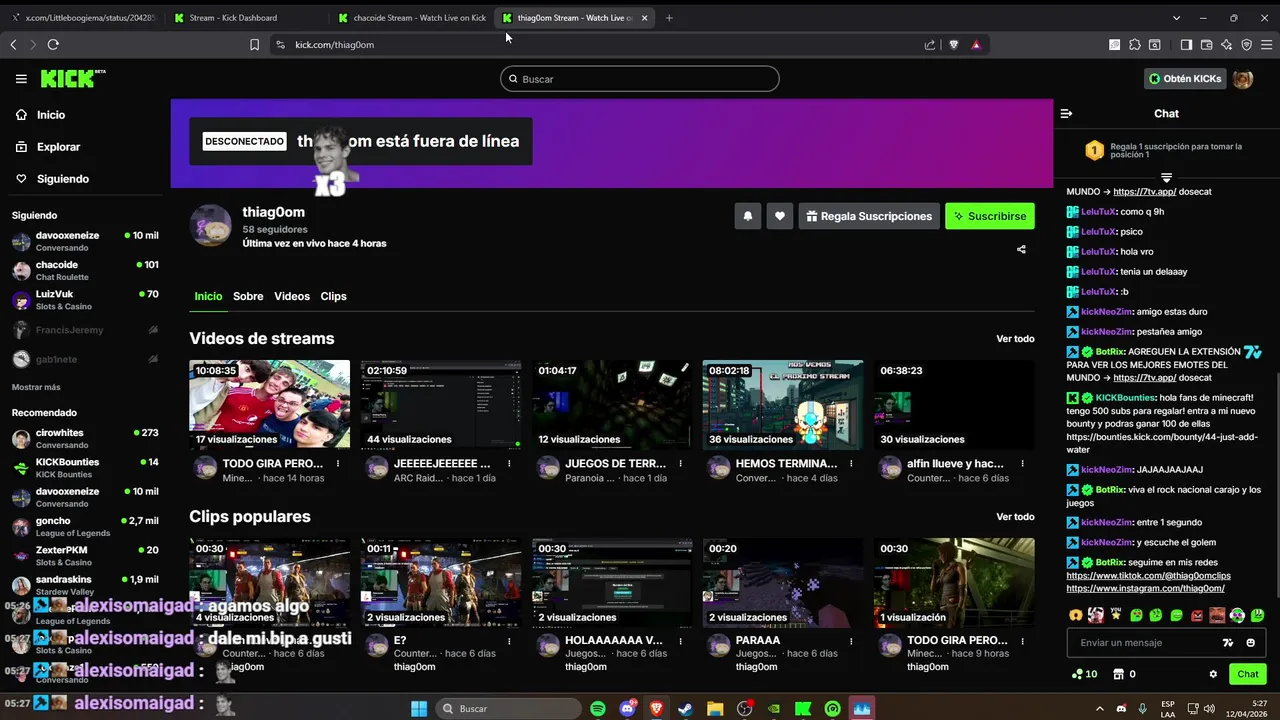The height and width of the screenshot is (720, 1280).
Task: Open options menu for HEMOS TERMINA video
Action: click(x=851, y=464)
